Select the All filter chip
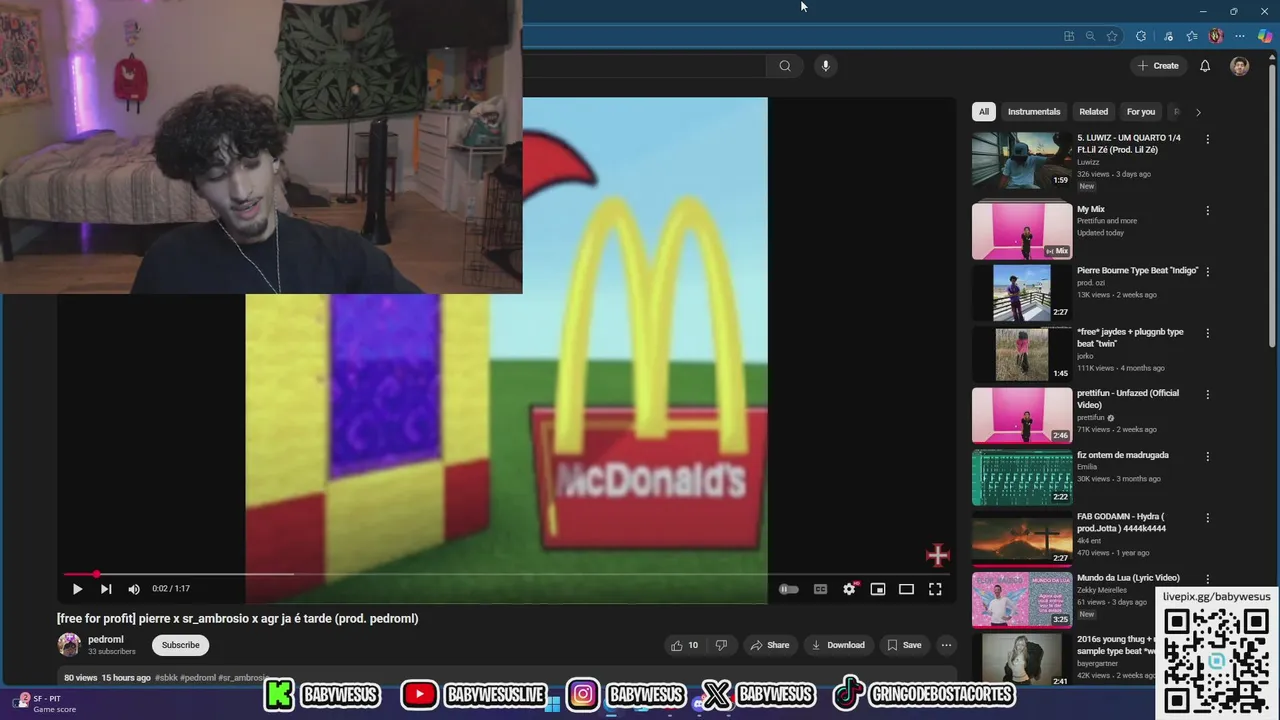The width and height of the screenshot is (1280, 720). (984, 112)
